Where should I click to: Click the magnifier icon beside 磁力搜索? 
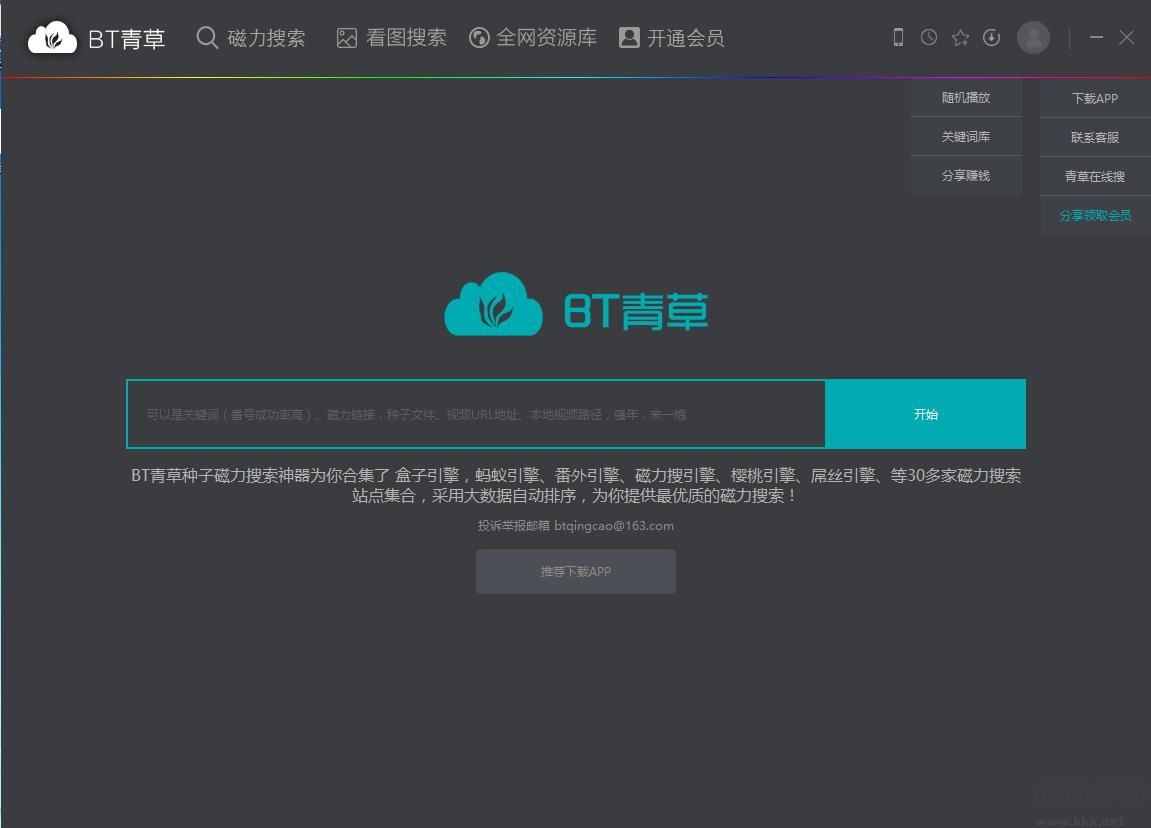(207, 38)
